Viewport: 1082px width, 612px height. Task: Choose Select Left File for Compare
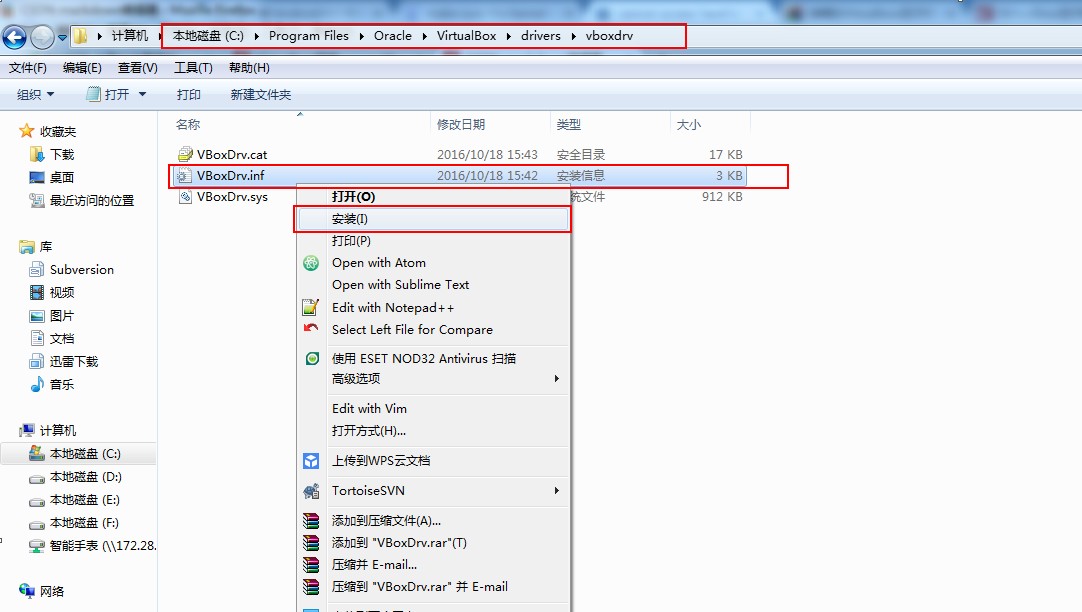433,330
